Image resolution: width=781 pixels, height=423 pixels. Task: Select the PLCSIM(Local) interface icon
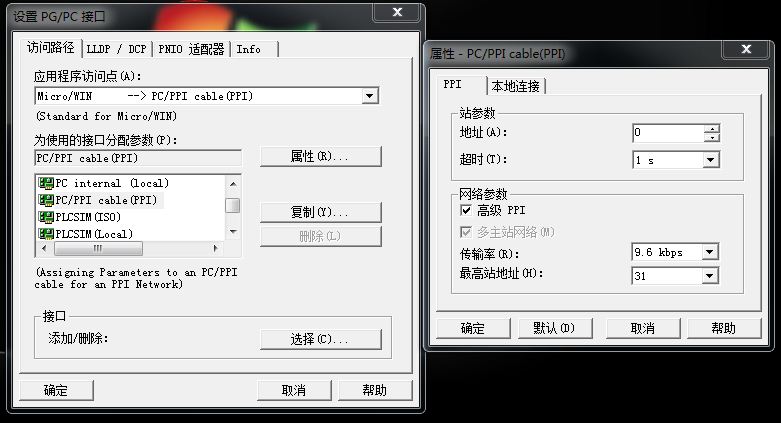click(45, 234)
